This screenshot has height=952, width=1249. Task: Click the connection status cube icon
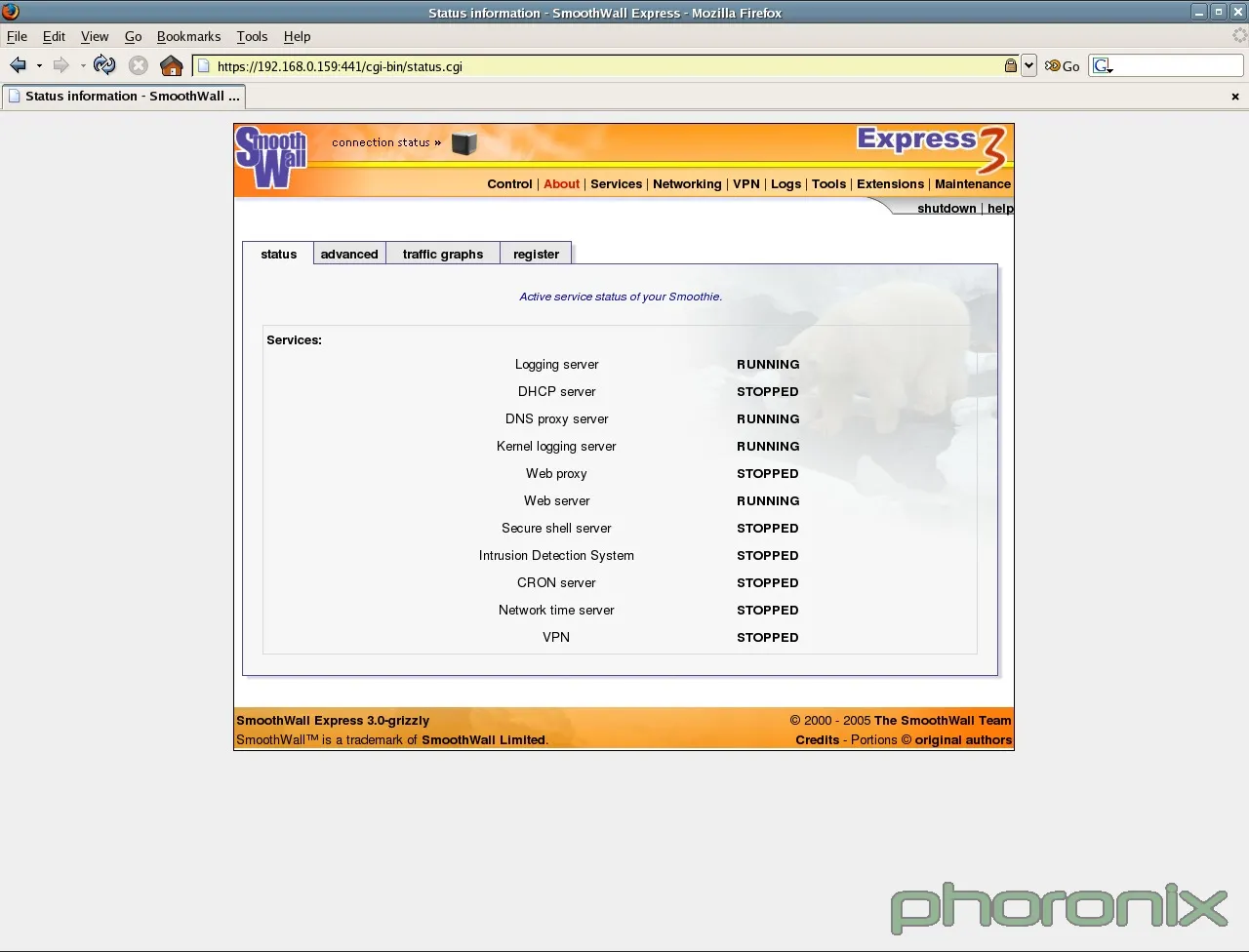[x=464, y=142]
